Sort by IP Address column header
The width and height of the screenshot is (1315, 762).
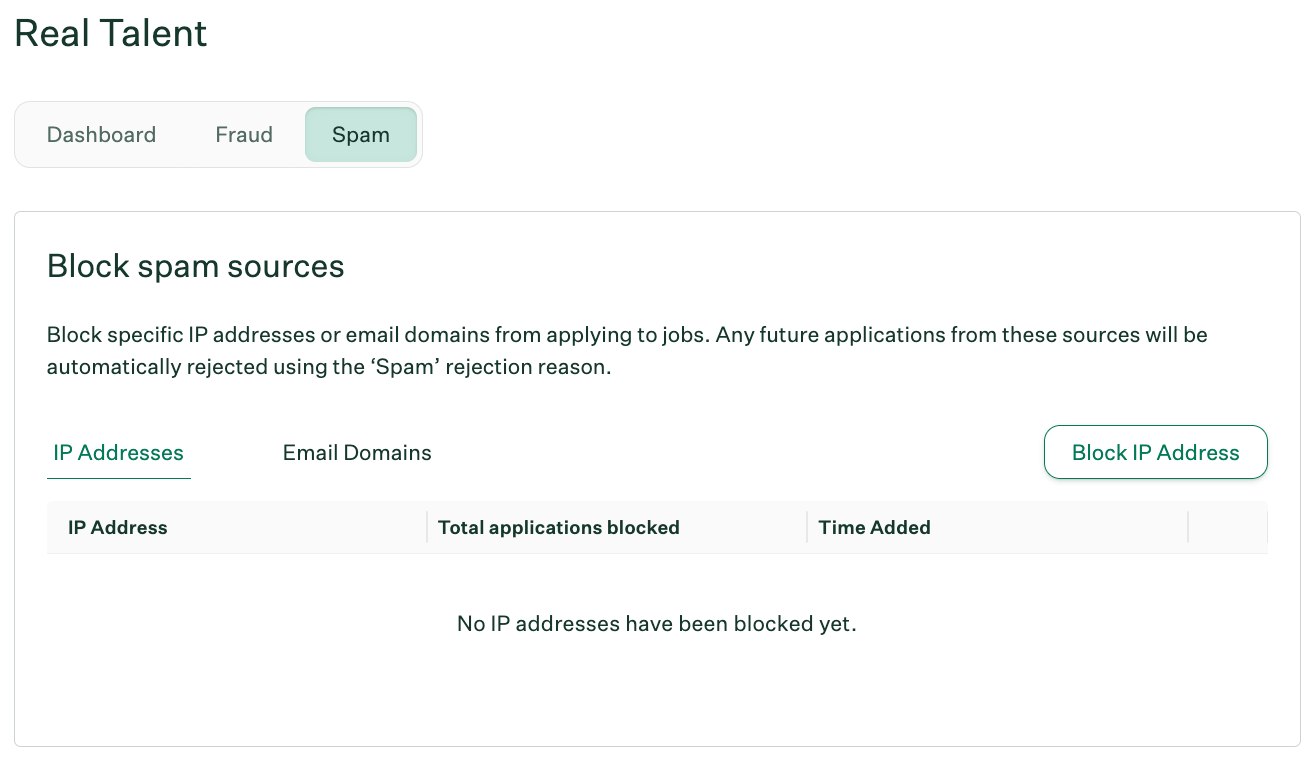pyautogui.click(x=118, y=527)
